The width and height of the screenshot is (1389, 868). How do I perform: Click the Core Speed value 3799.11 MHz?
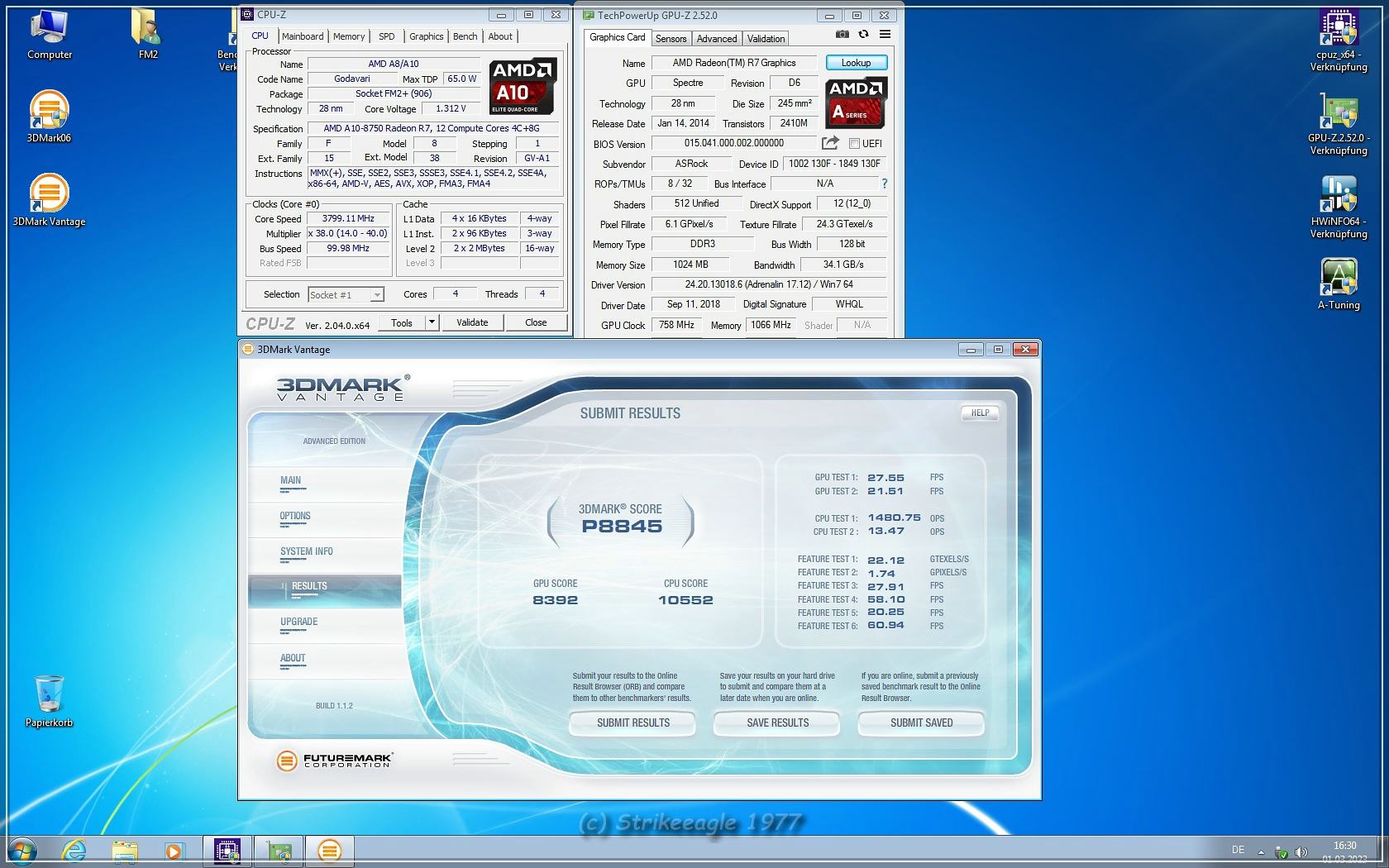click(x=348, y=219)
